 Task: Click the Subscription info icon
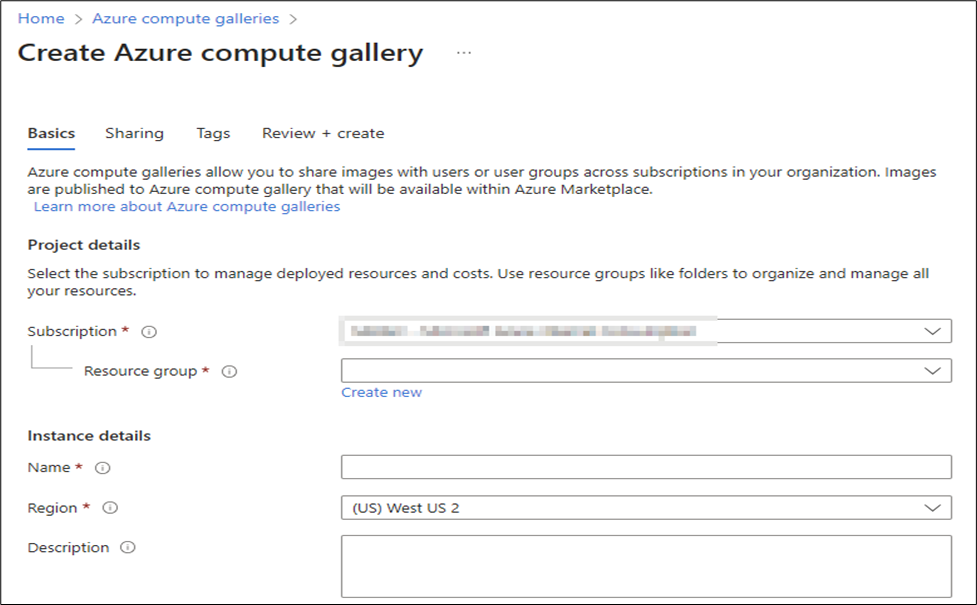[149, 331]
